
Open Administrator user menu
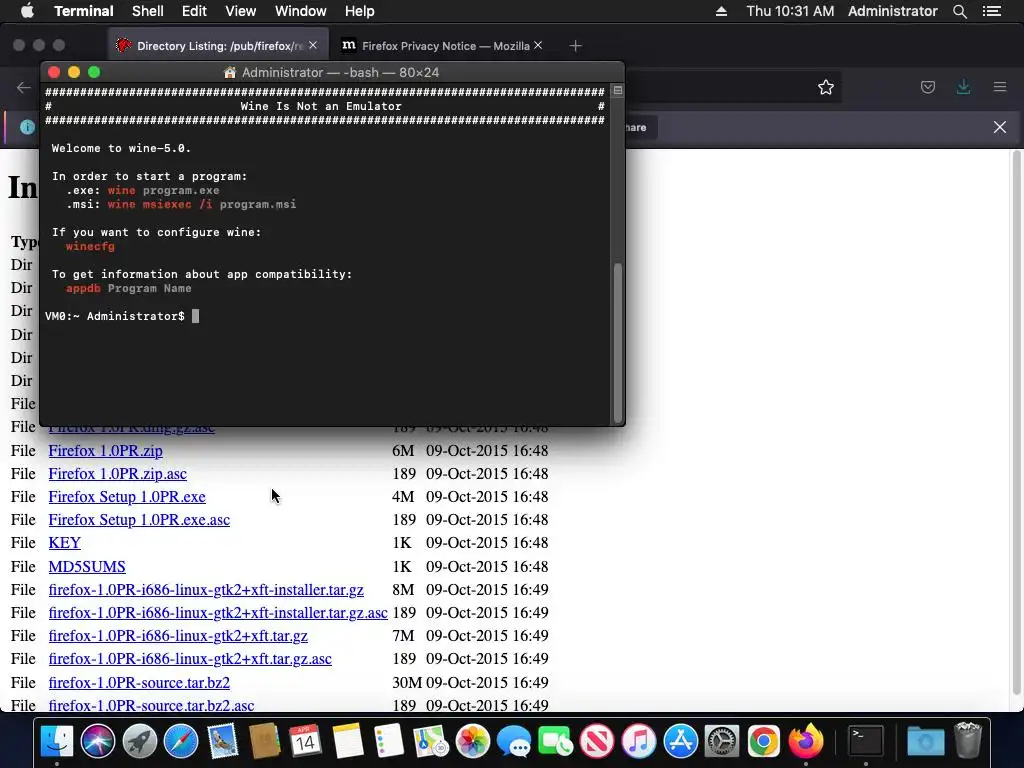tap(892, 11)
